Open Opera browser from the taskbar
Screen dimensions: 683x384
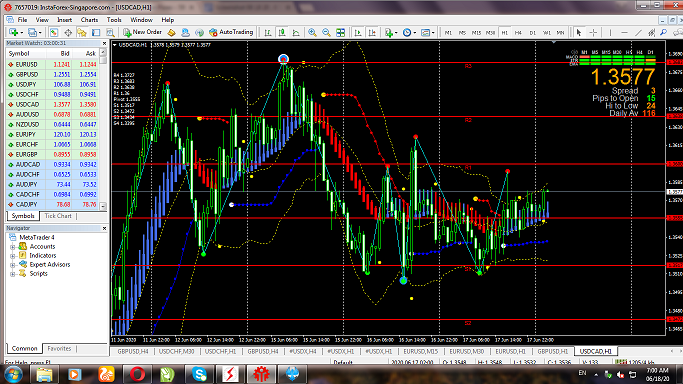click(x=137, y=374)
